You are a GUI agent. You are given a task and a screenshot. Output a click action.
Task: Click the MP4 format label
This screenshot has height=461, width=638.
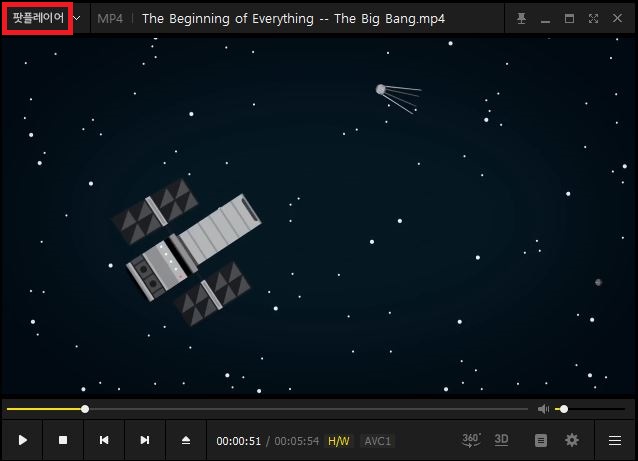pyautogui.click(x=110, y=18)
